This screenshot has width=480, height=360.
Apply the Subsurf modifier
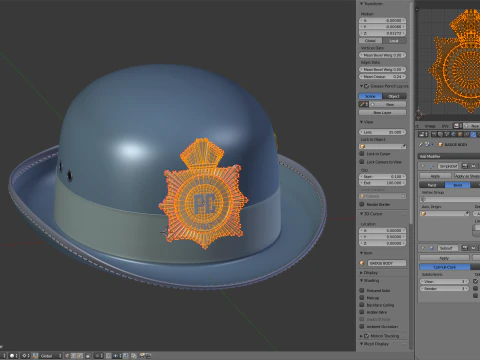pos(444,258)
